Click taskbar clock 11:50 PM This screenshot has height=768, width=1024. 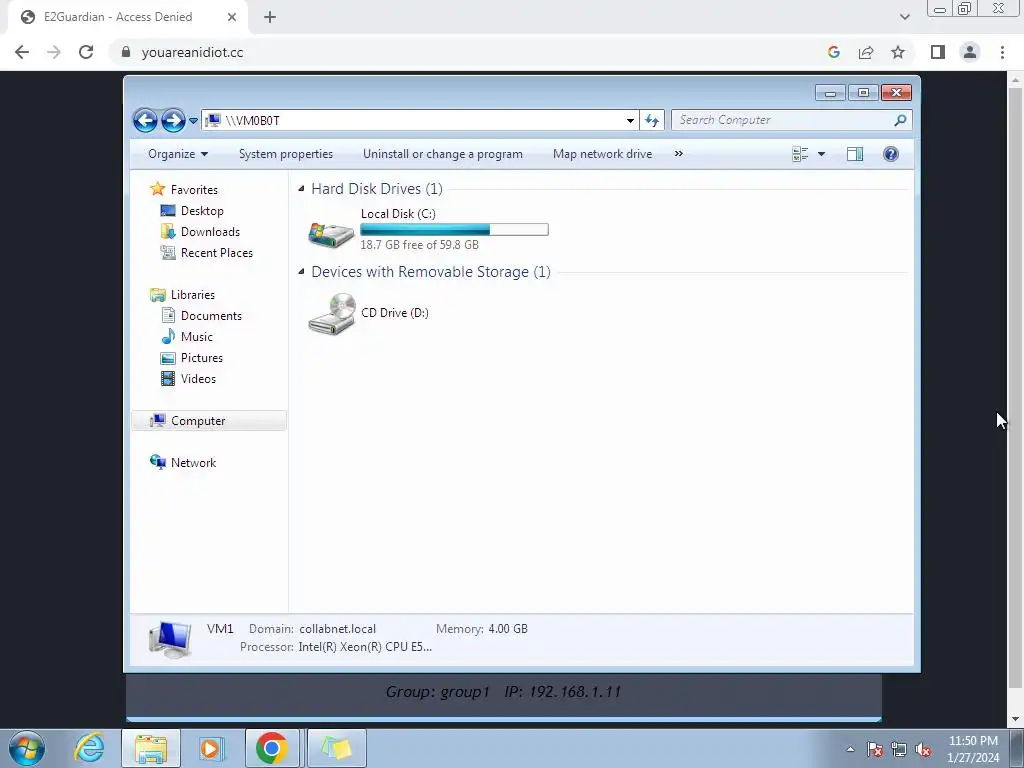[x=973, y=741]
